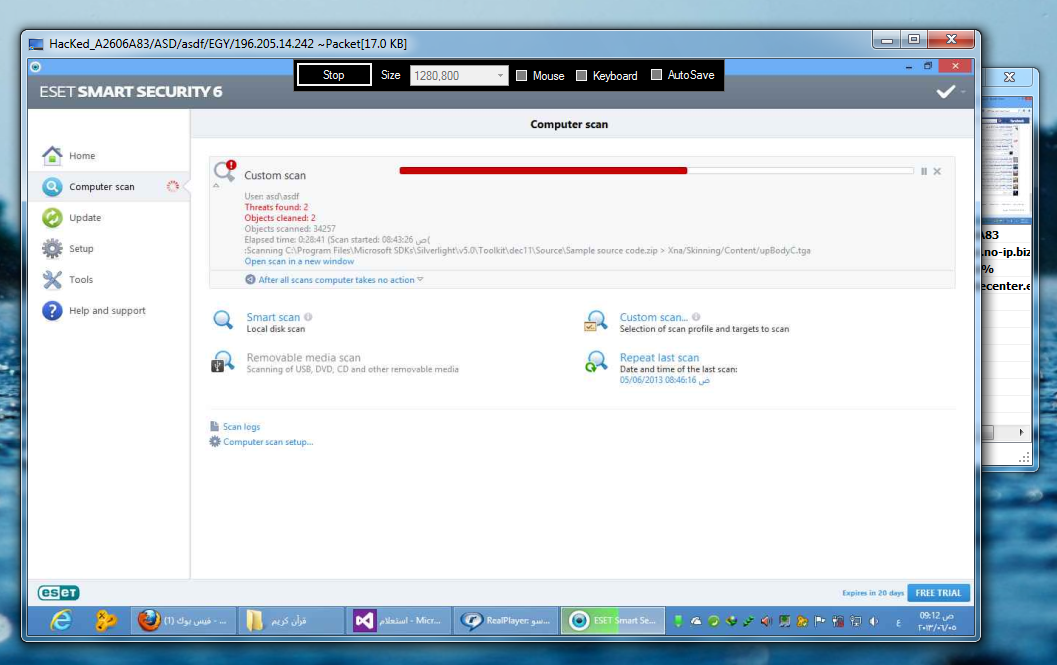Open Scan logs
1057x665 pixels.
tap(241, 427)
